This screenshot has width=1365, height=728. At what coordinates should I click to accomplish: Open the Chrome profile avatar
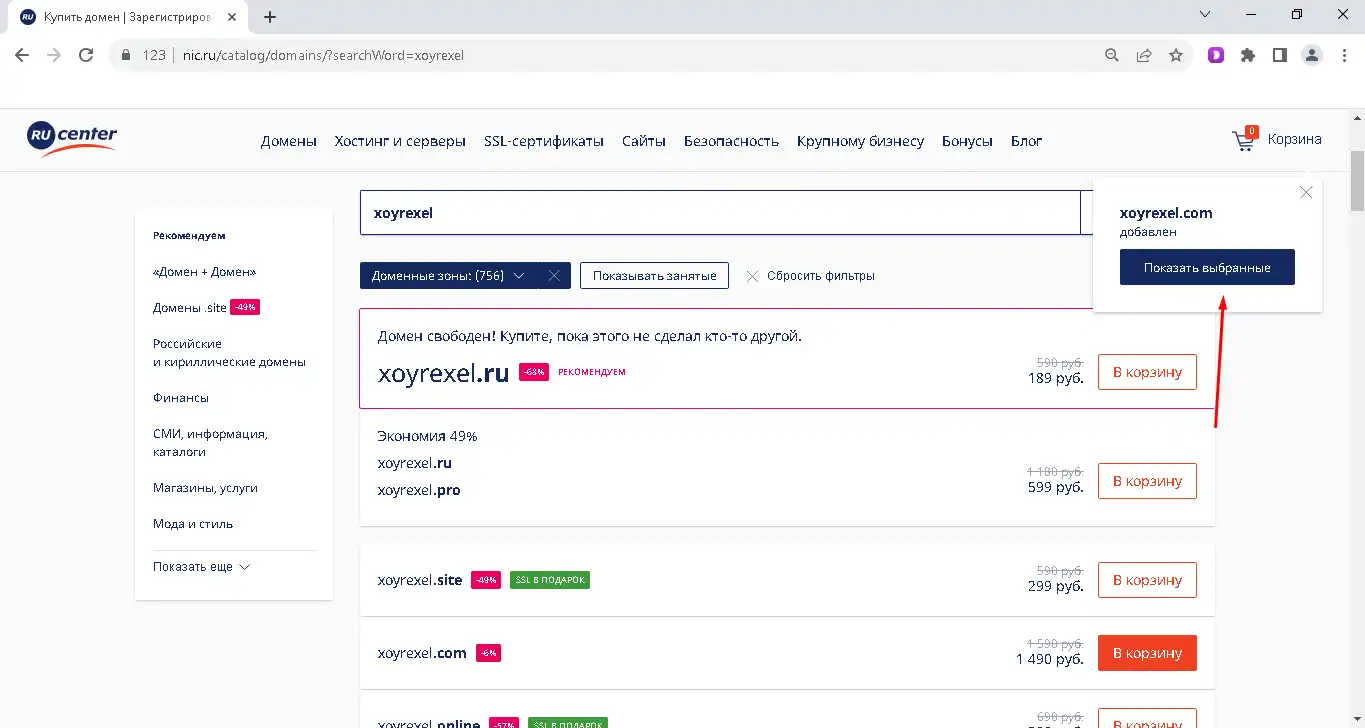(x=1312, y=55)
